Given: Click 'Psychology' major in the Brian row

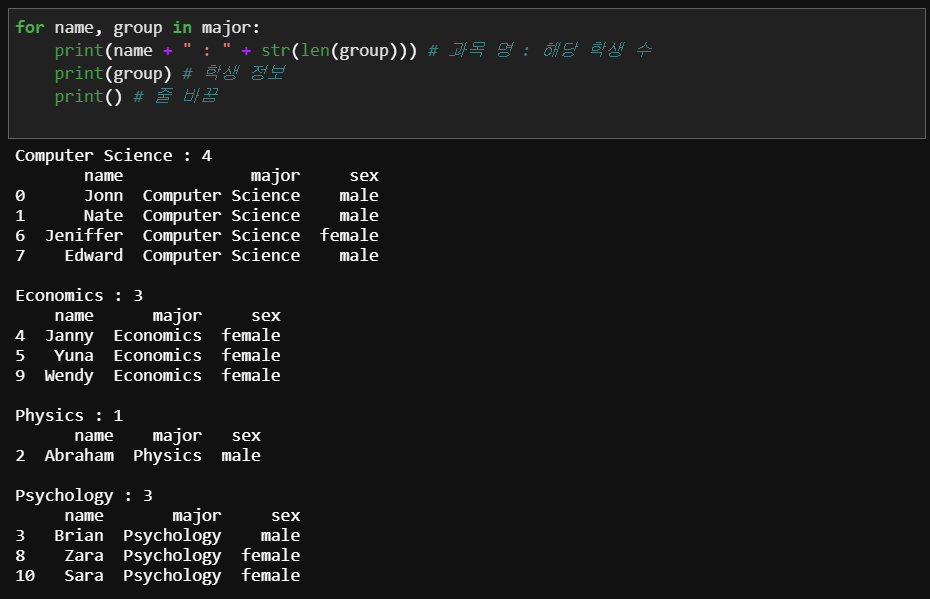Looking at the screenshot, I should pyautogui.click(x=172, y=536).
